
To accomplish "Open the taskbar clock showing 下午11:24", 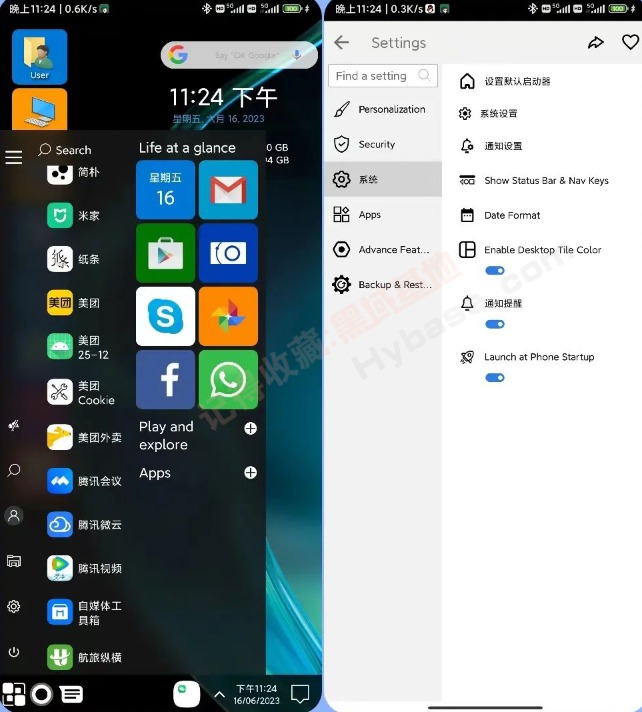I will pos(257,694).
